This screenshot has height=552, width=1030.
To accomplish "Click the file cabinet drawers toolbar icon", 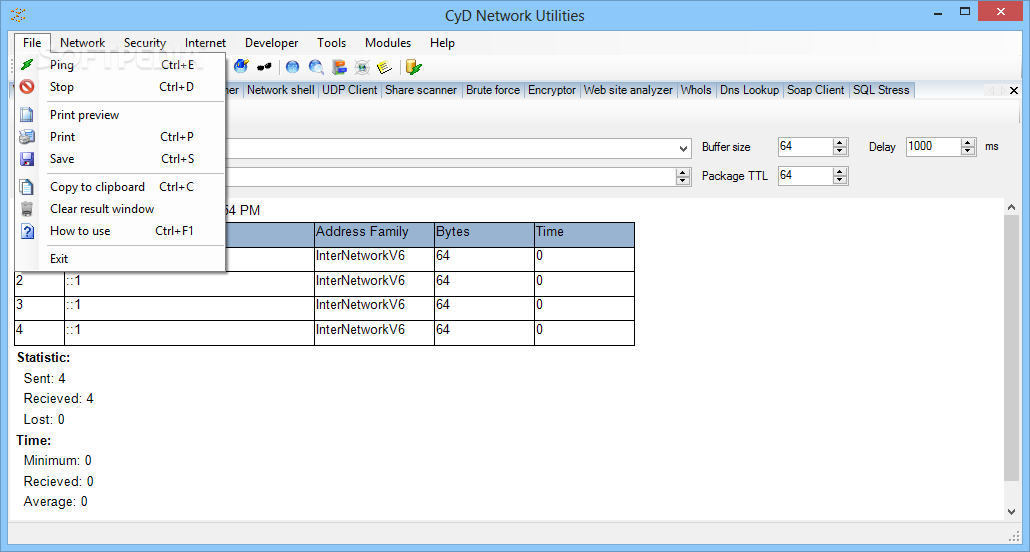I will pyautogui.click(x=339, y=67).
